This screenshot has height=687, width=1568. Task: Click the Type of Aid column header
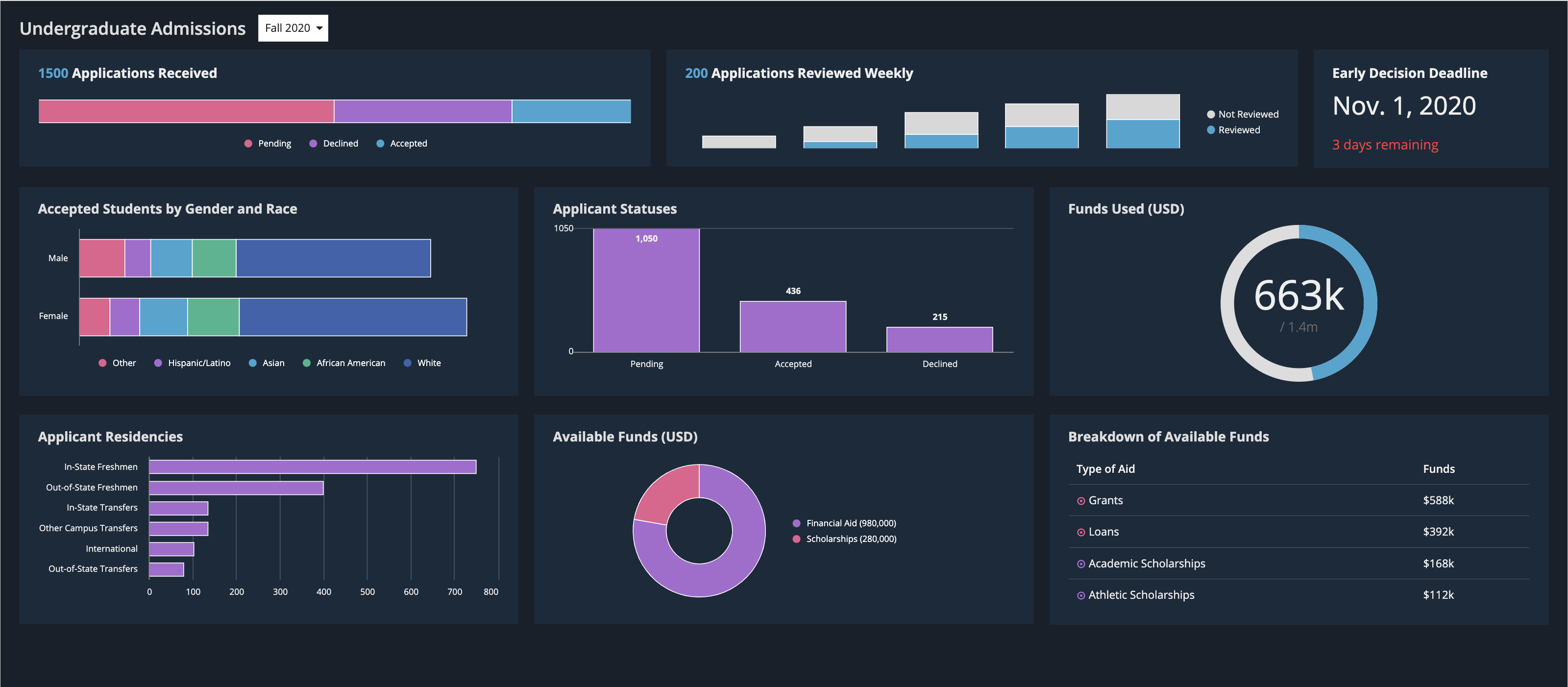point(1105,469)
